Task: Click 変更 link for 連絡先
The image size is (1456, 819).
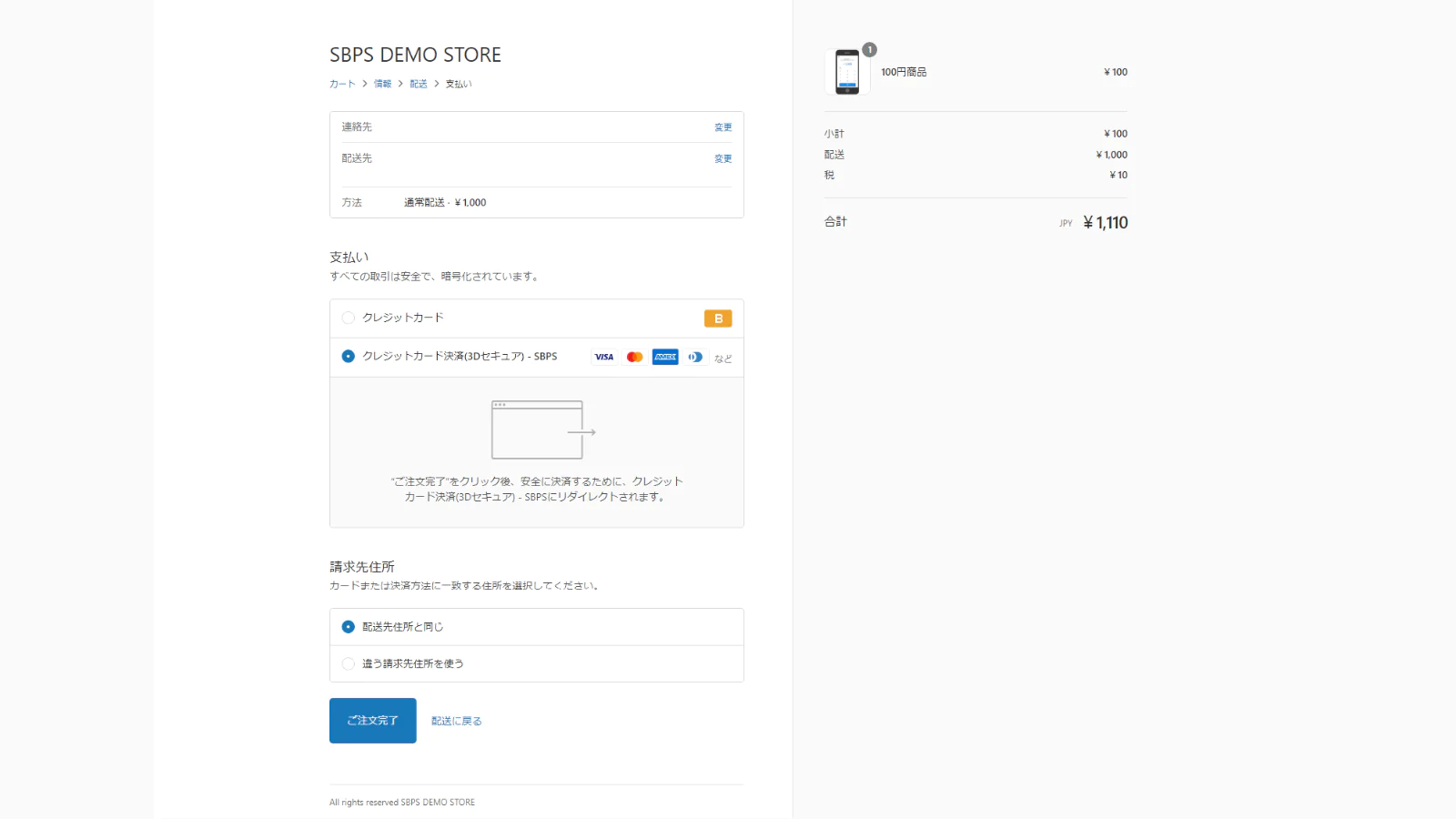Action: tap(723, 127)
